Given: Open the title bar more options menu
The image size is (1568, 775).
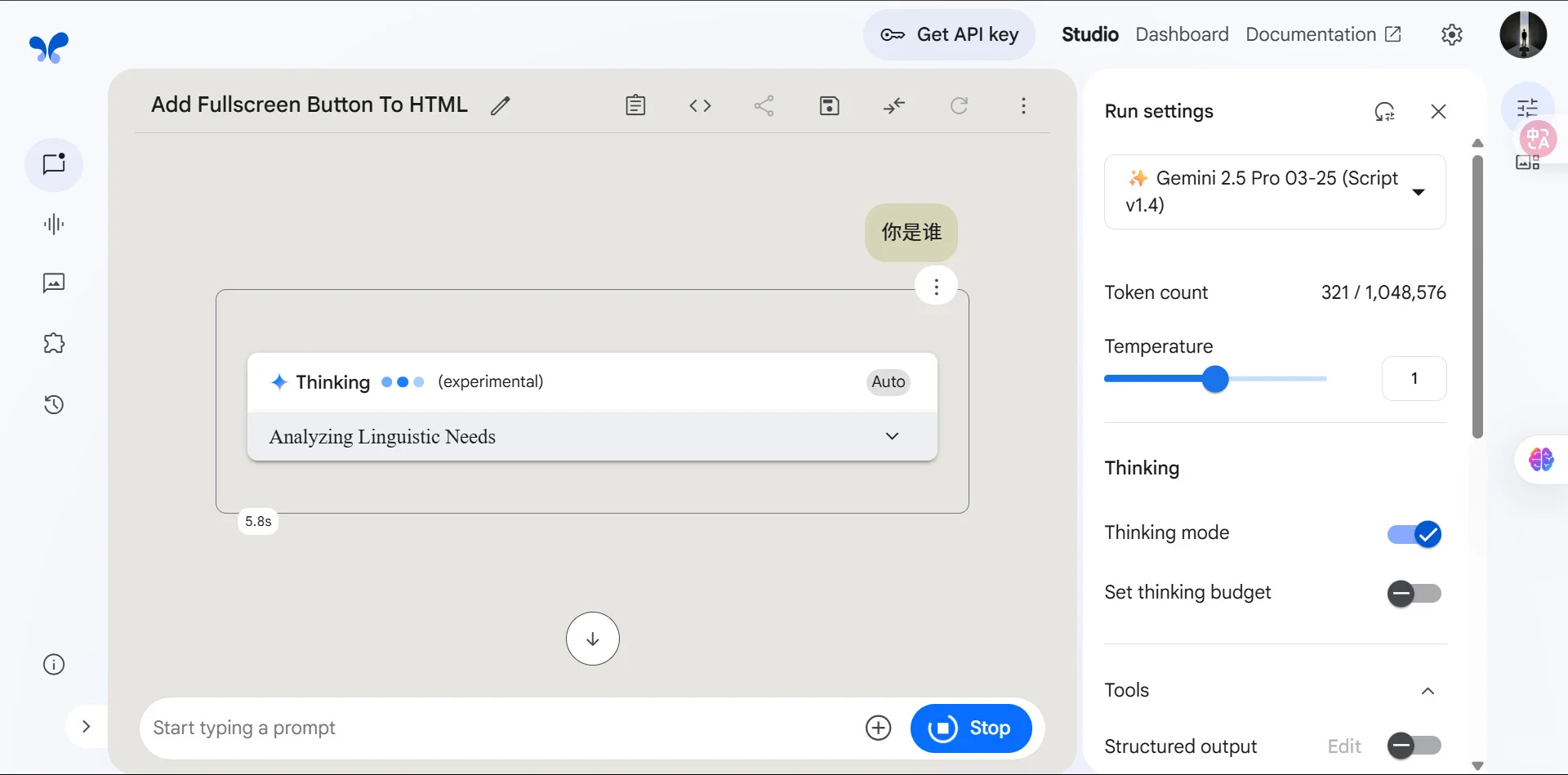Looking at the screenshot, I should (1023, 105).
